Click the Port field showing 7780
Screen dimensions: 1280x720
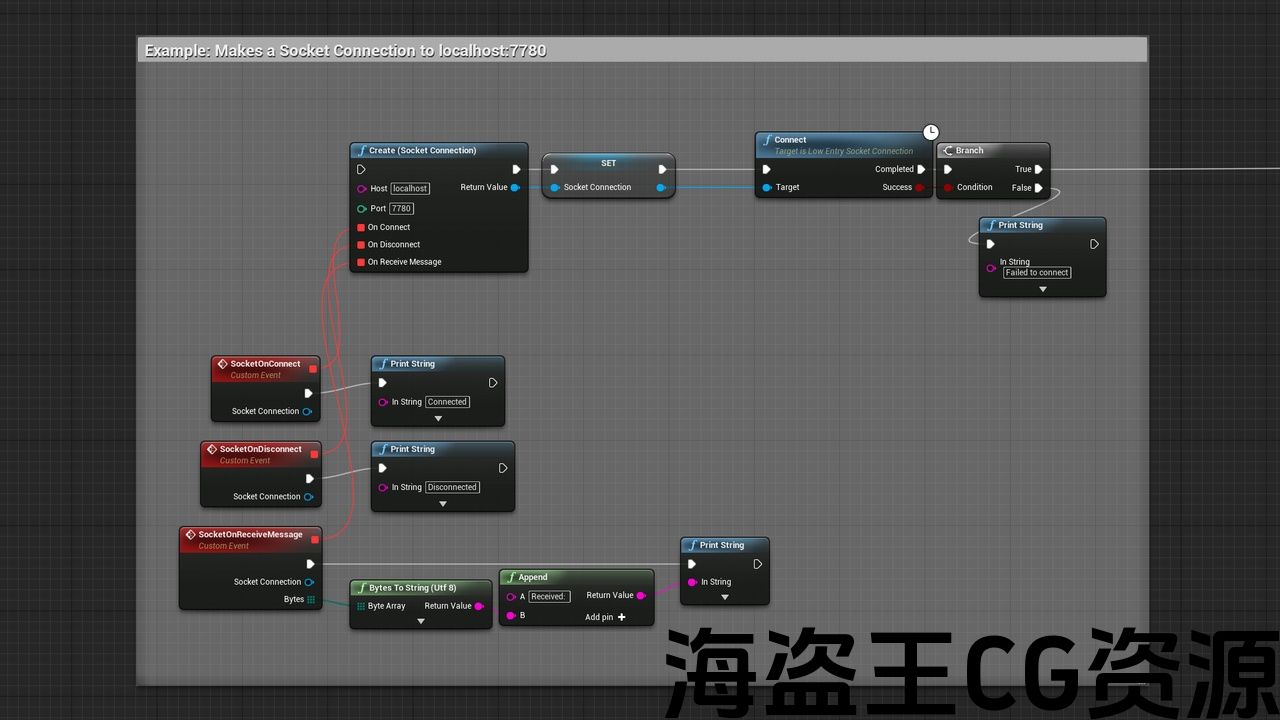(x=401, y=209)
